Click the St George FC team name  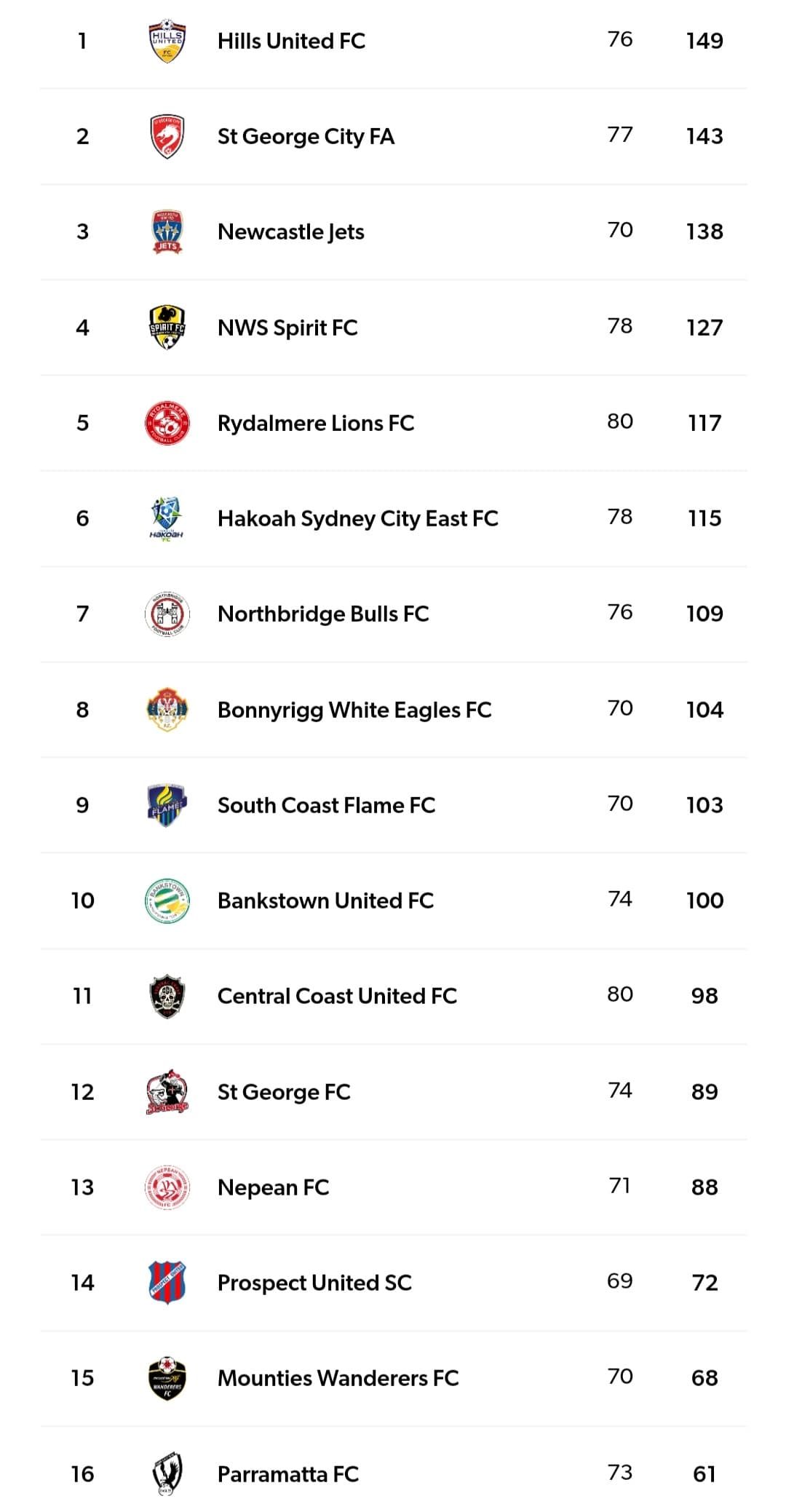(284, 1092)
